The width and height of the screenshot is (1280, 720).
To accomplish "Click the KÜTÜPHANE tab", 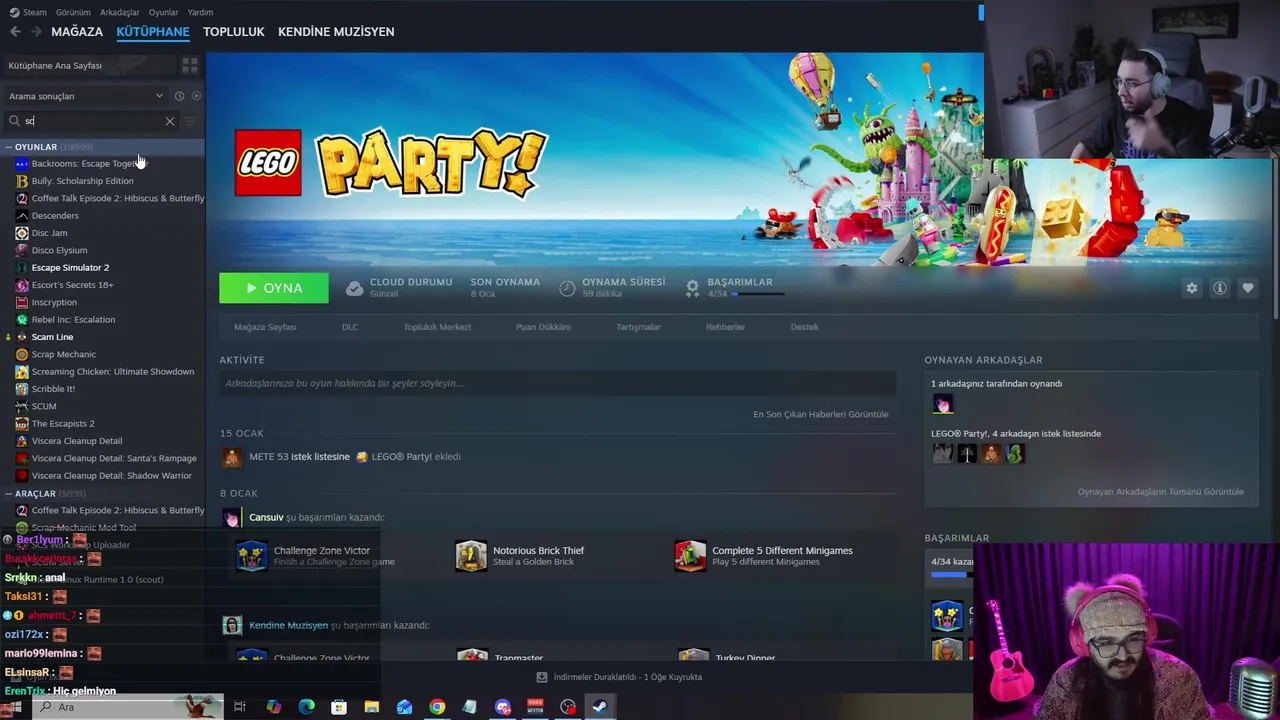I will point(152,32).
